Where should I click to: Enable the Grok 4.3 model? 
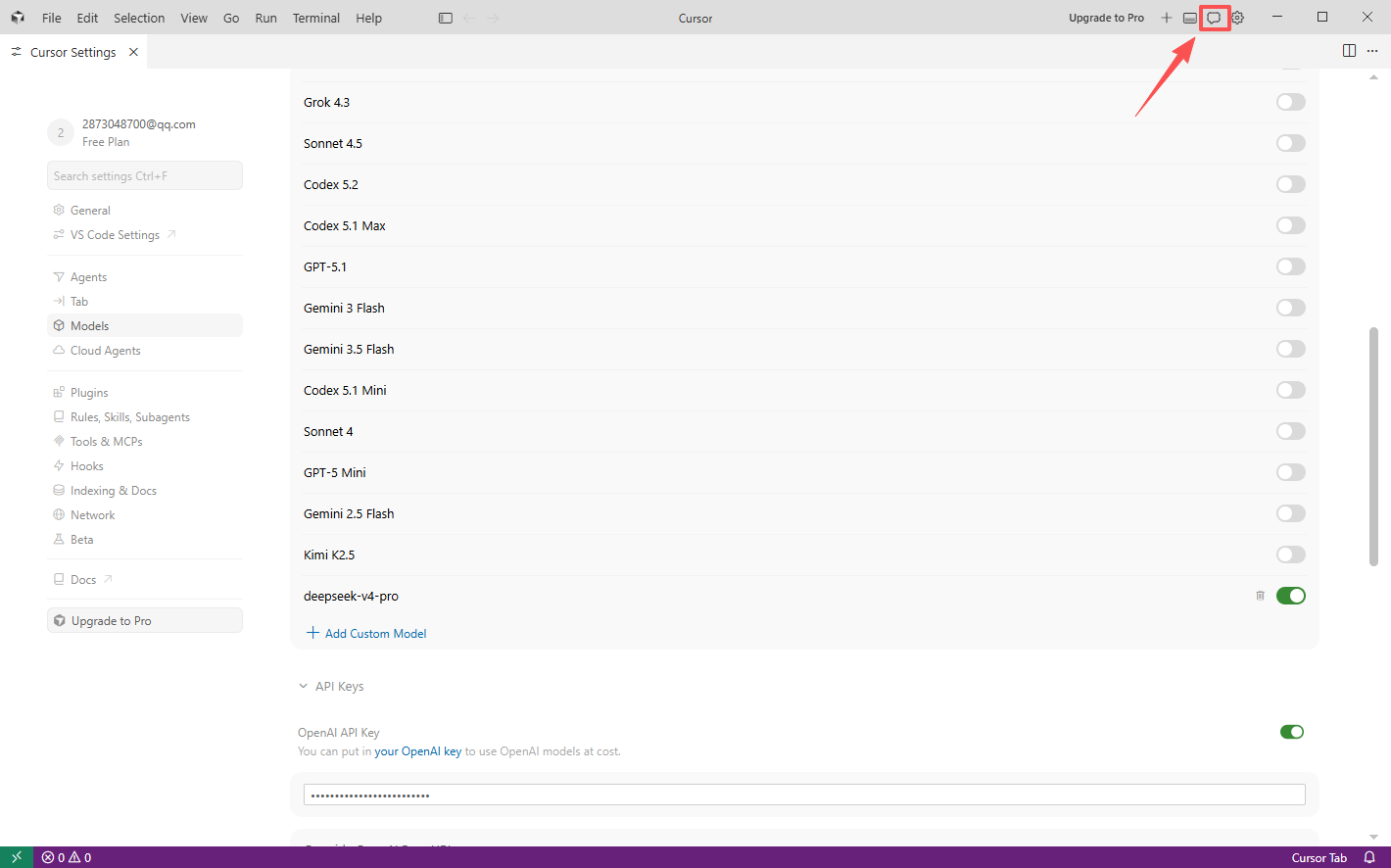[1291, 102]
